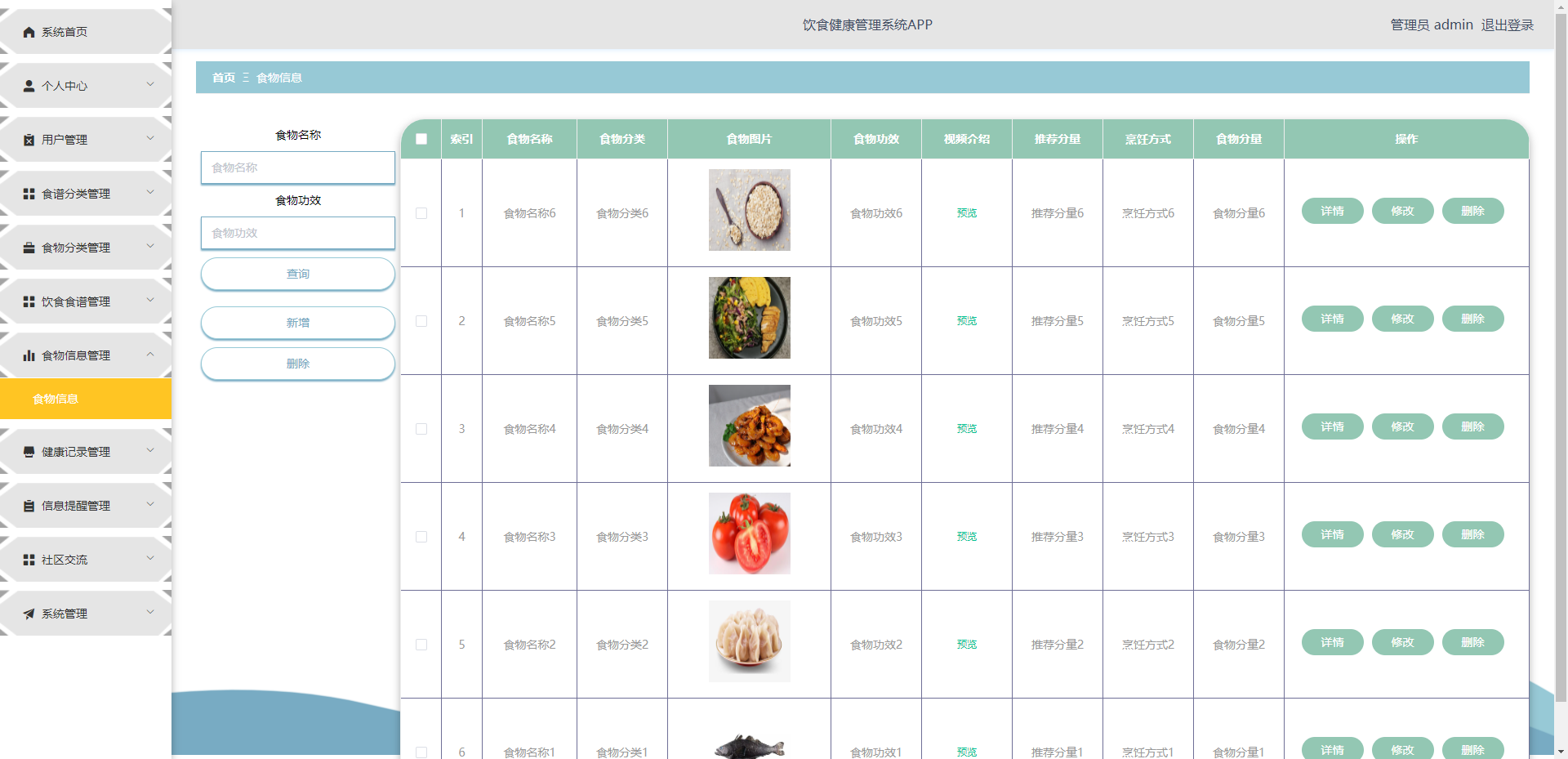Click the clipboard icon beside 用户管理
The image size is (1568, 759).
29,140
